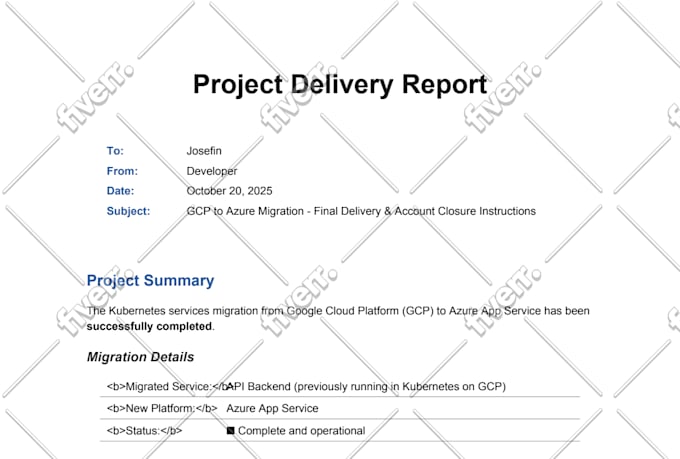This screenshot has height=459, width=680.
Task: Click the sender value 'Developer'
Action: tap(212, 171)
